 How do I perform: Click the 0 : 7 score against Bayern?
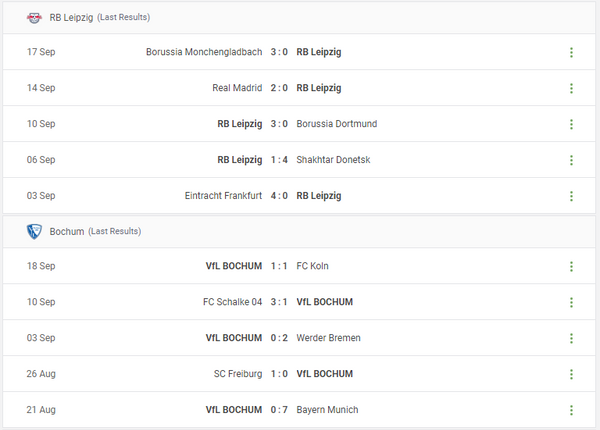[x=279, y=410]
